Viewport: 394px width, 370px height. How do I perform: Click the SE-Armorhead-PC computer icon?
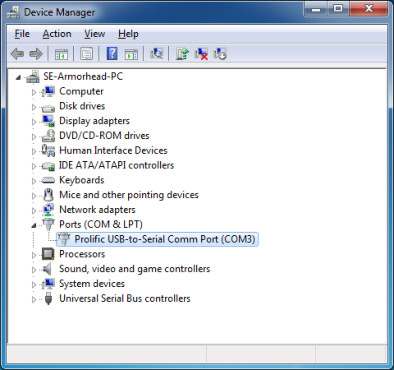click(33, 77)
